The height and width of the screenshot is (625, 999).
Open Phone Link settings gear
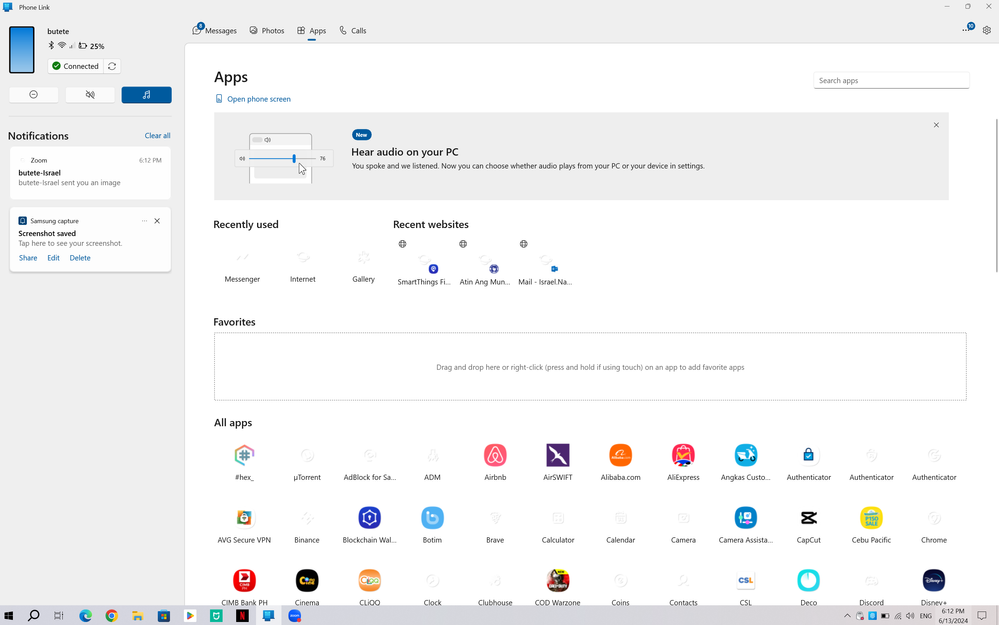click(987, 30)
